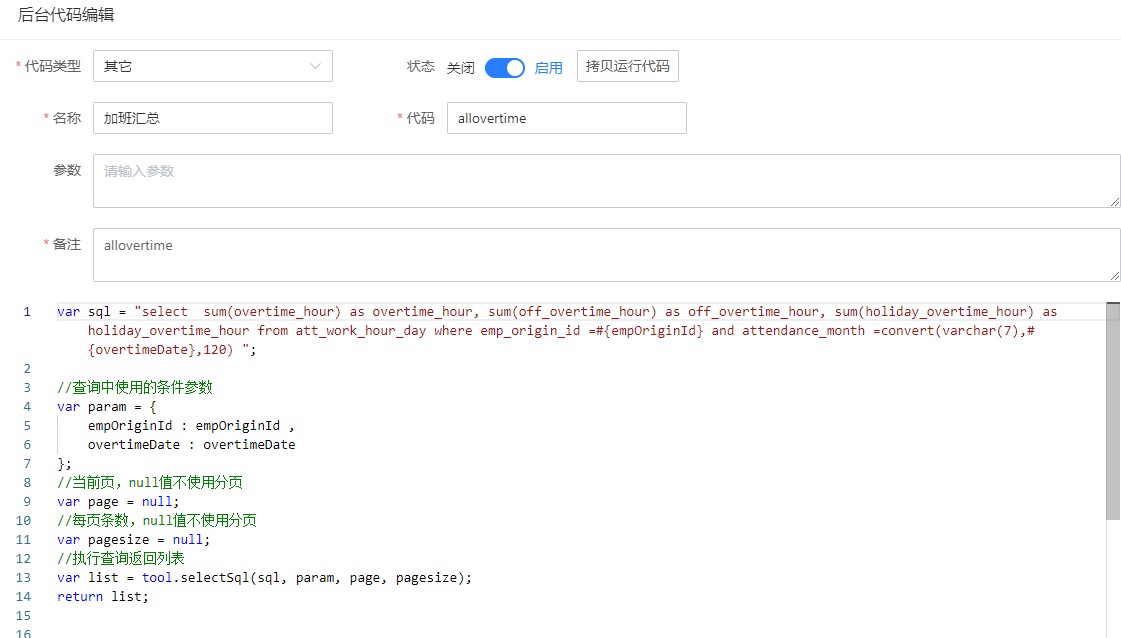Toggle the 状态 enable switch
1121x638 pixels.
[504, 68]
